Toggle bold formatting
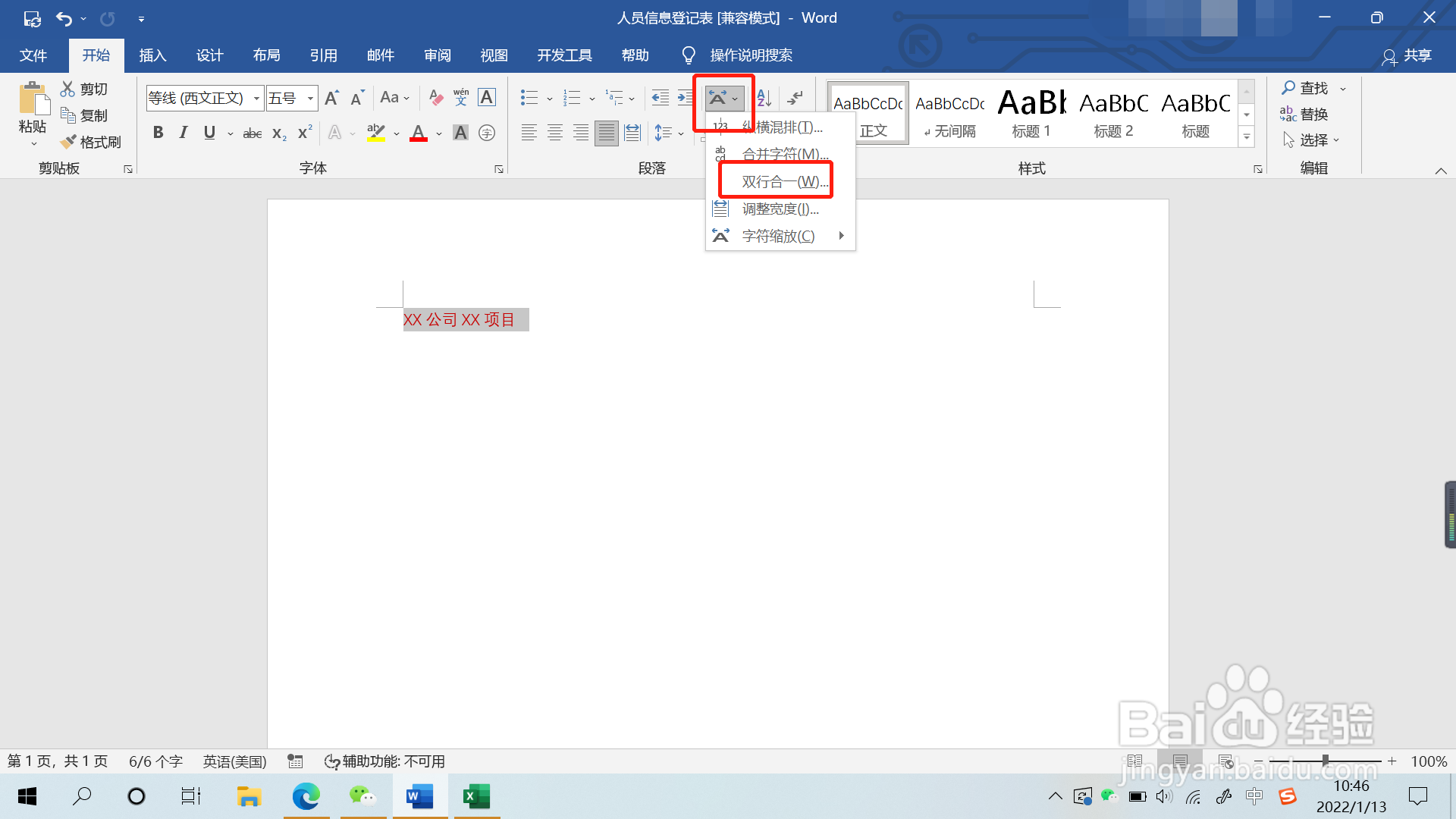The height and width of the screenshot is (819, 1456). (x=158, y=133)
